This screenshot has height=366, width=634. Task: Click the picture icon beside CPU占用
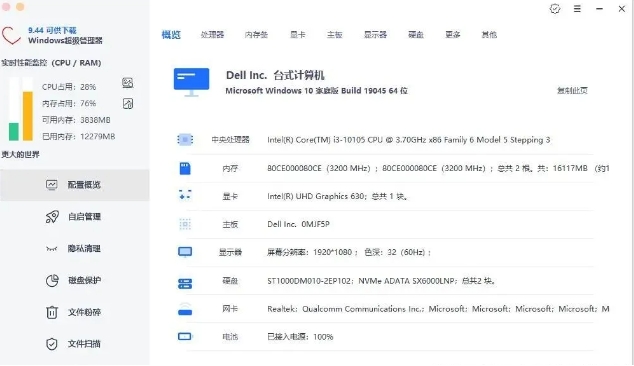tap(128, 83)
